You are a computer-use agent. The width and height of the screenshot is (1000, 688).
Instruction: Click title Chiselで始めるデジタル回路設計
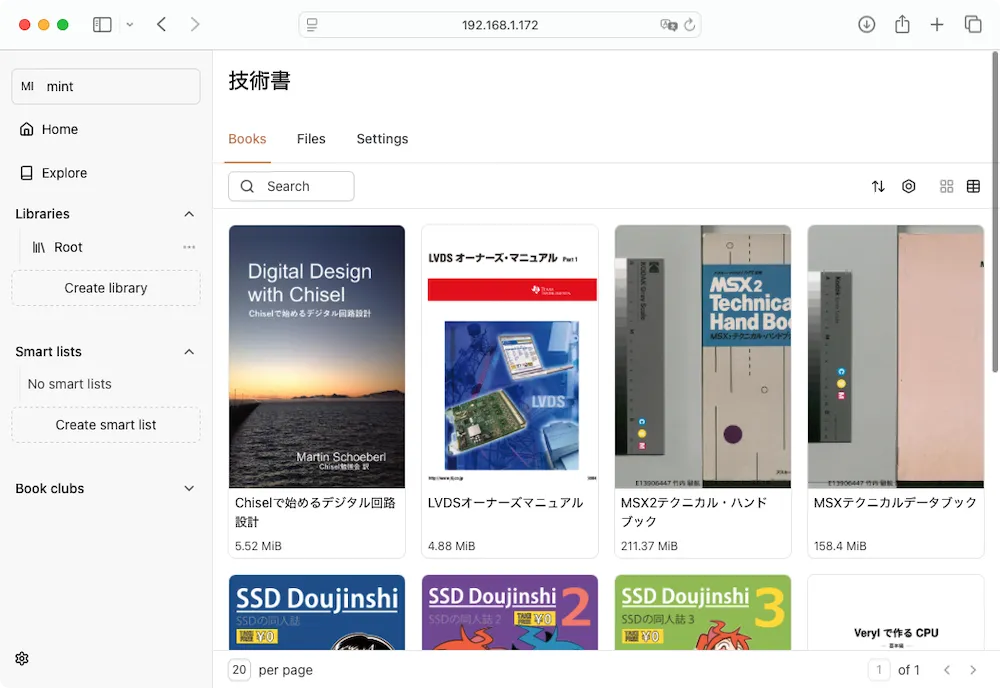point(316,513)
